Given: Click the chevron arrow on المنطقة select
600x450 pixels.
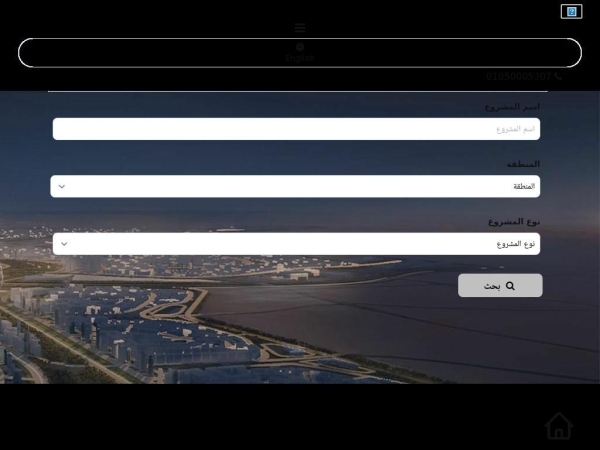Looking at the screenshot, I should tap(62, 186).
